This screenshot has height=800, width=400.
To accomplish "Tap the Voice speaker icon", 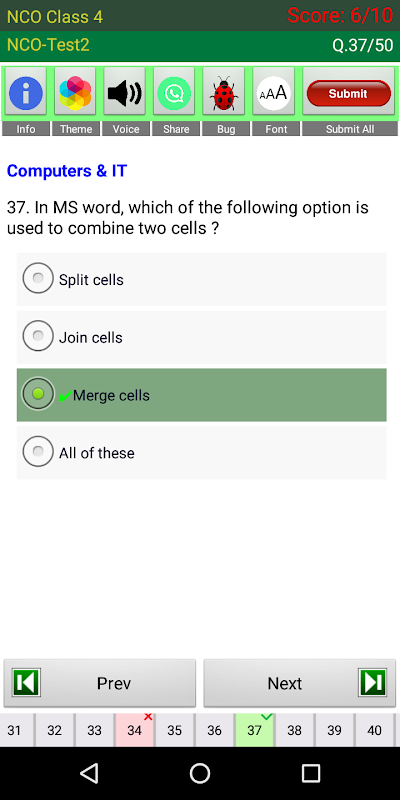I will (x=124, y=93).
